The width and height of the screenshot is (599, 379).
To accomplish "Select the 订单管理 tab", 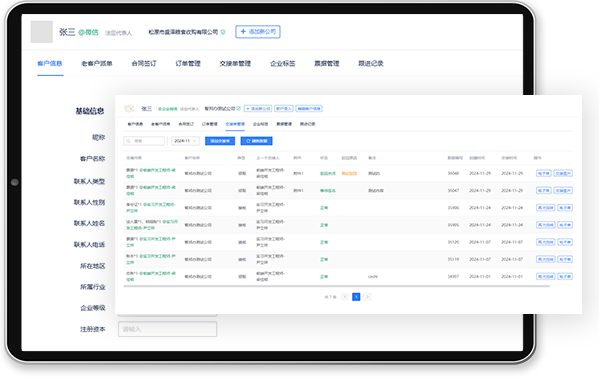I will click(x=188, y=63).
